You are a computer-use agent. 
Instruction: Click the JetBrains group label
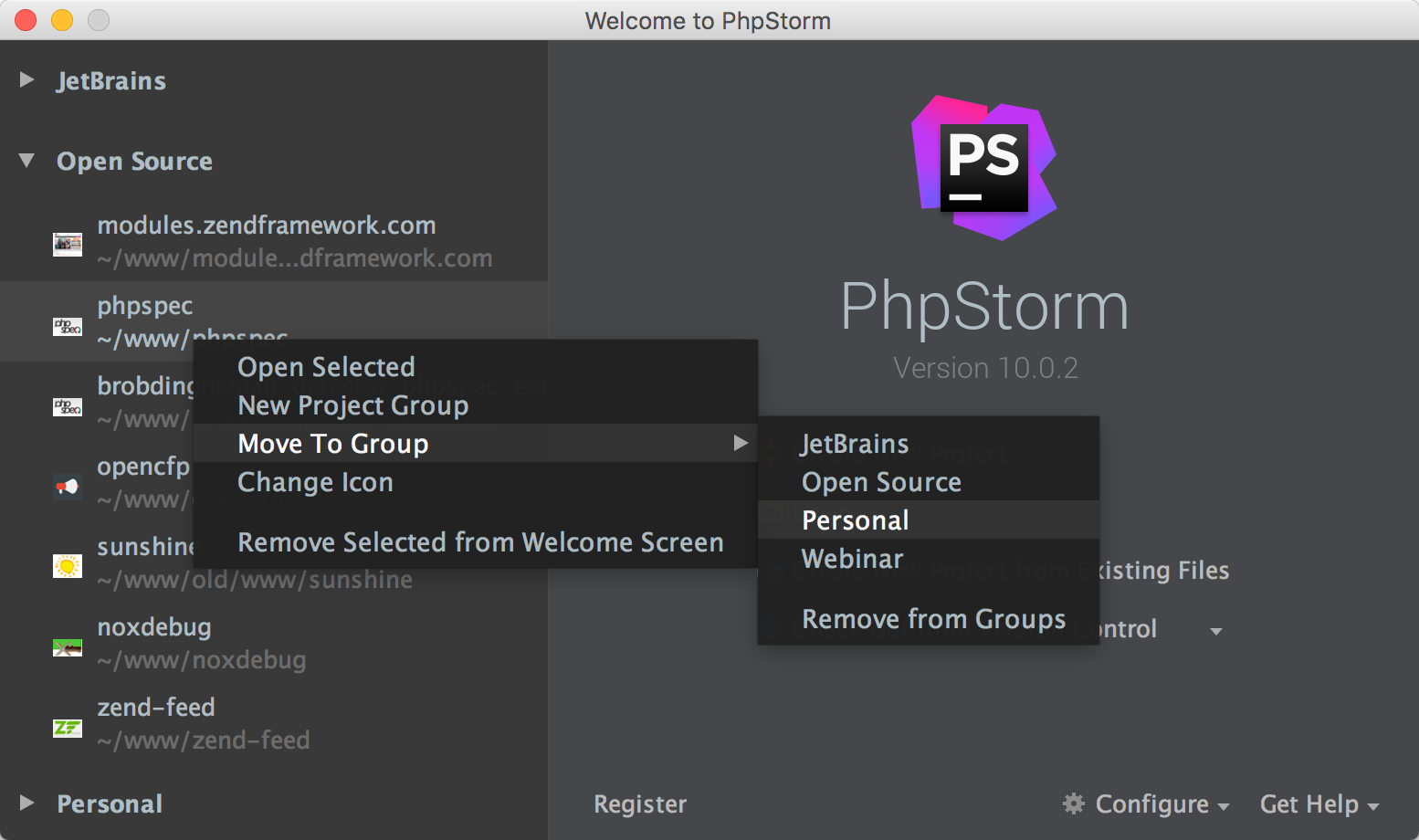tap(111, 81)
